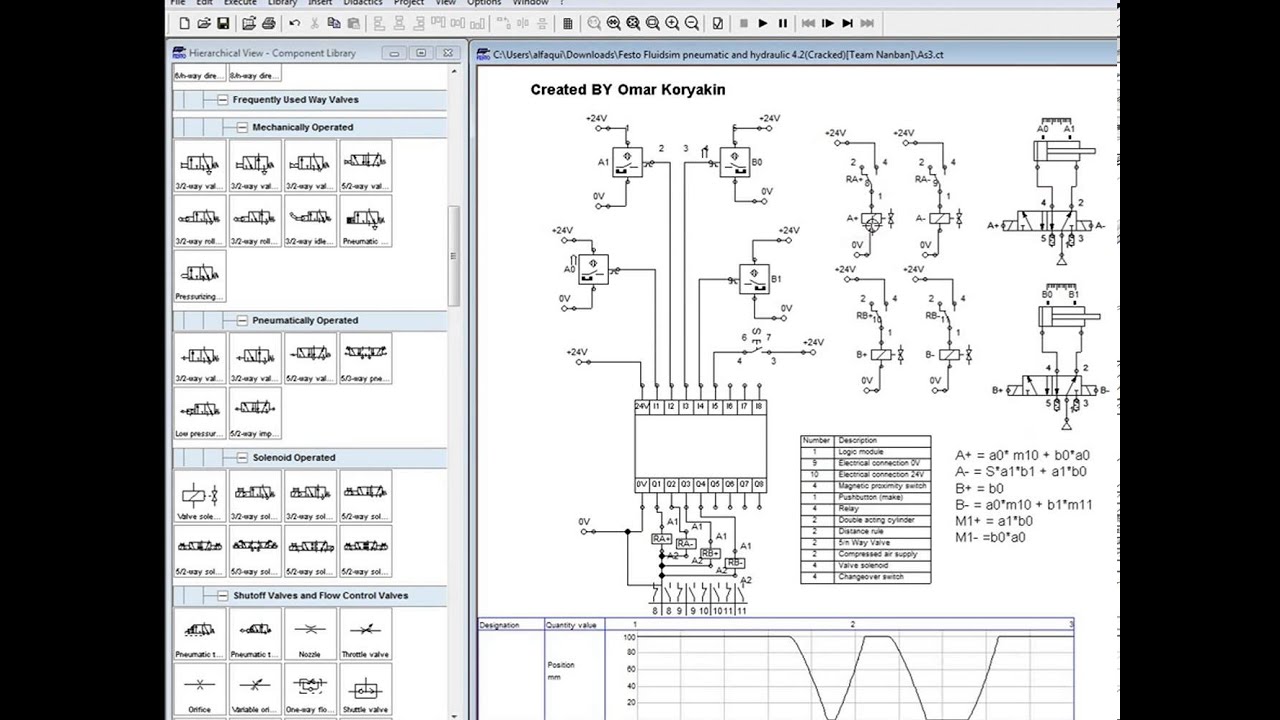
Task: Pick the Valve solenoid component
Action: 200,497
